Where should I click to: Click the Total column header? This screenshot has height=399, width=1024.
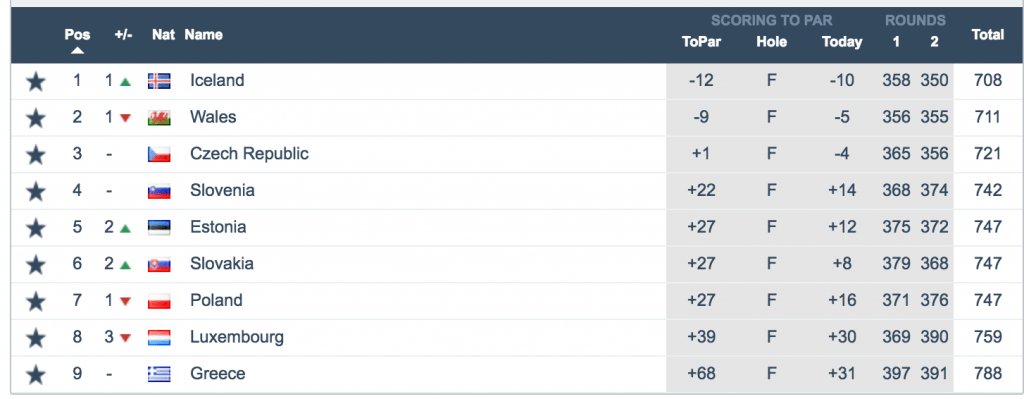coord(987,35)
